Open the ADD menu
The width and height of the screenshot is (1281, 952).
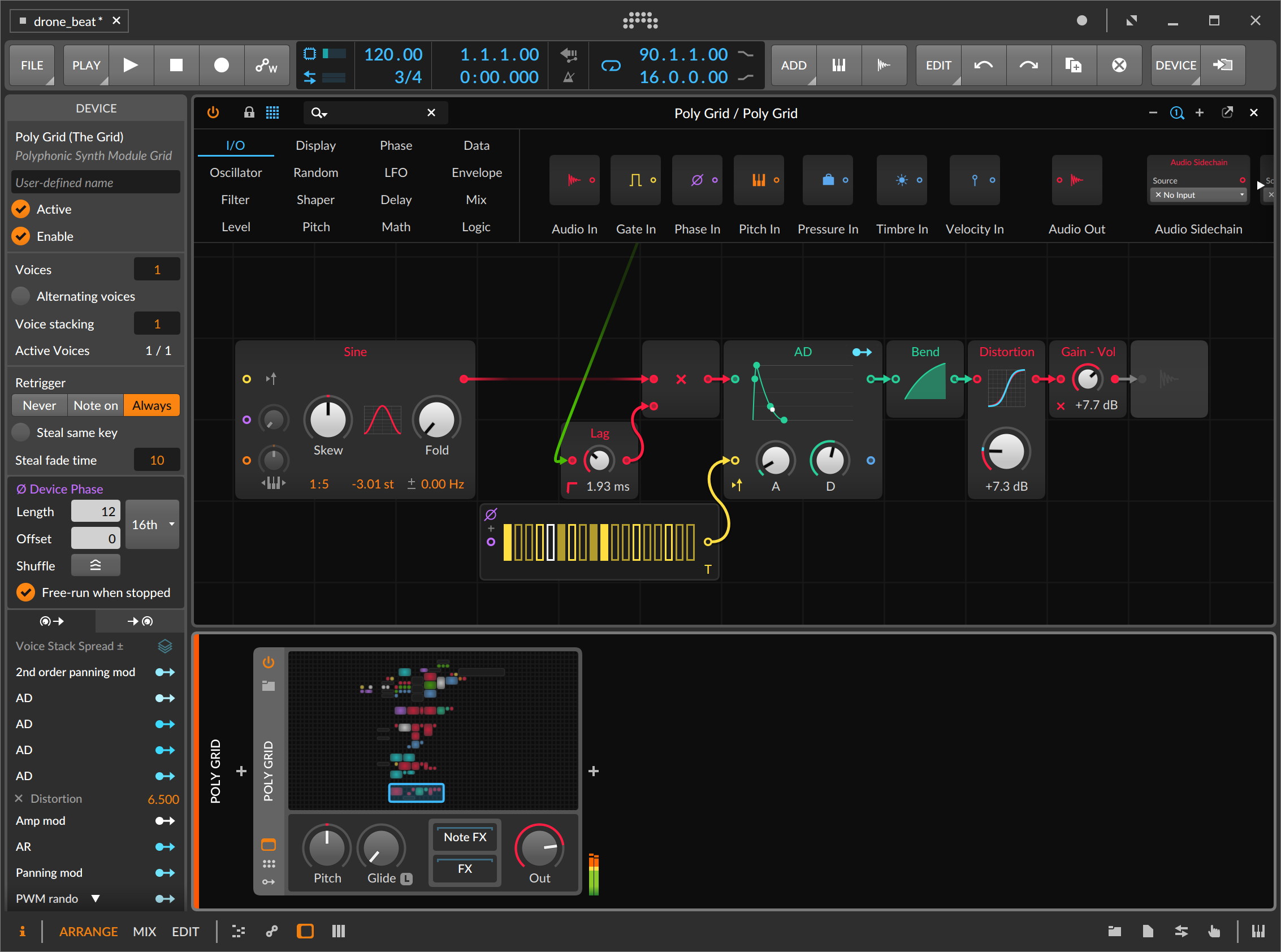794,65
